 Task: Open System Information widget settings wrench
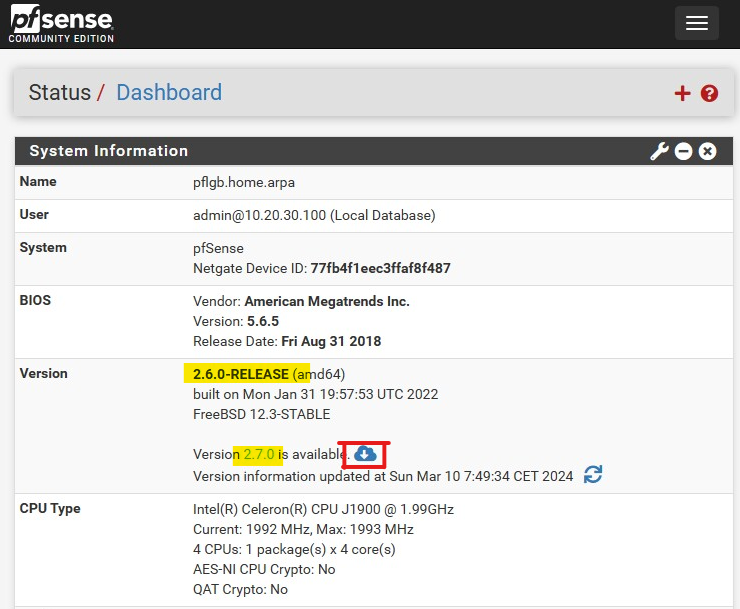[659, 151]
